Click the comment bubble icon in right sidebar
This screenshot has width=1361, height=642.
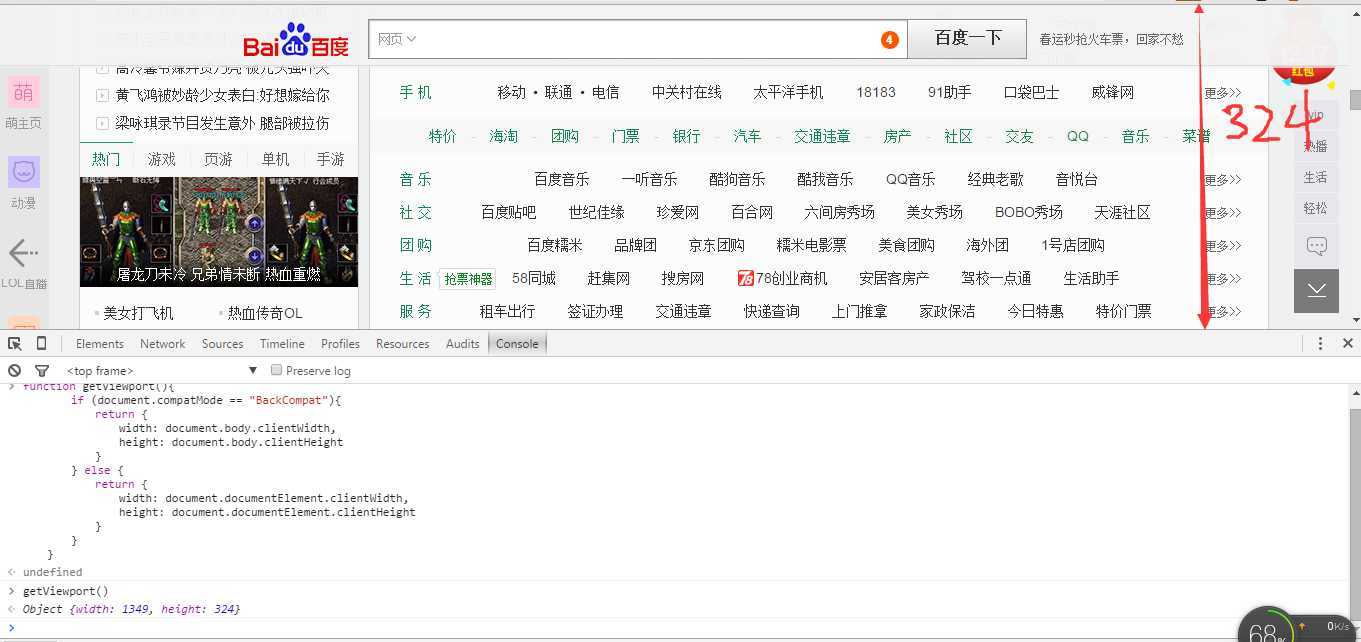point(1317,245)
